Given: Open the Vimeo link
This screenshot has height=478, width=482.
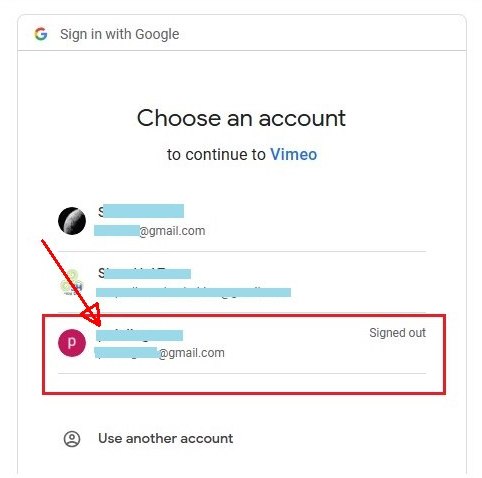Looking at the screenshot, I should coord(293,155).
